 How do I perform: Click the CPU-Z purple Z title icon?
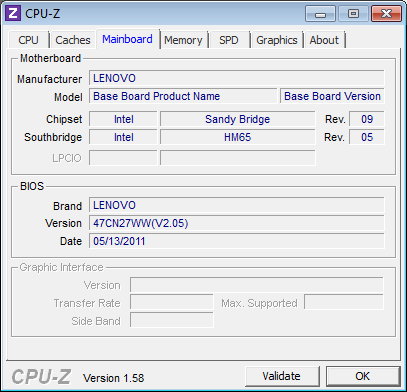pyautogui.click(x=13, y=13)
